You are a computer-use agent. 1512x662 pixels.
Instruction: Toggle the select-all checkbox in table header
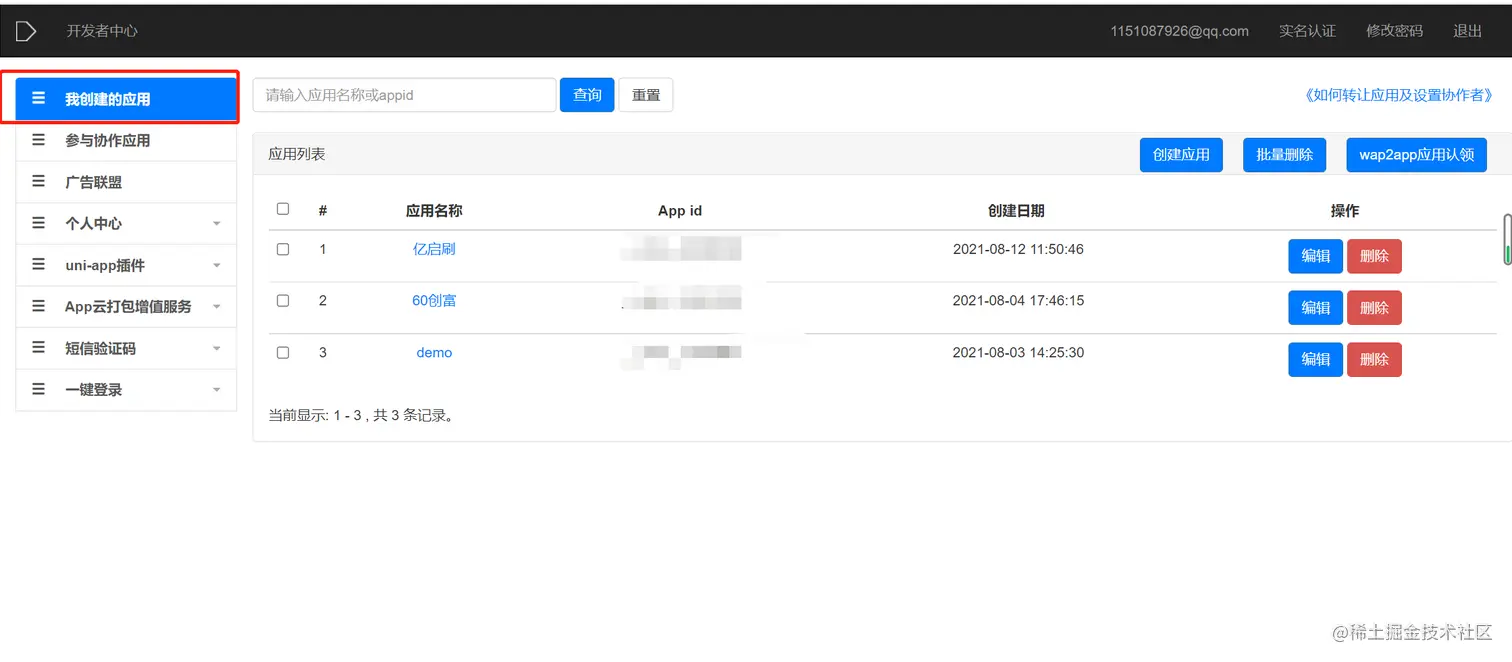(x=283, y=209)
